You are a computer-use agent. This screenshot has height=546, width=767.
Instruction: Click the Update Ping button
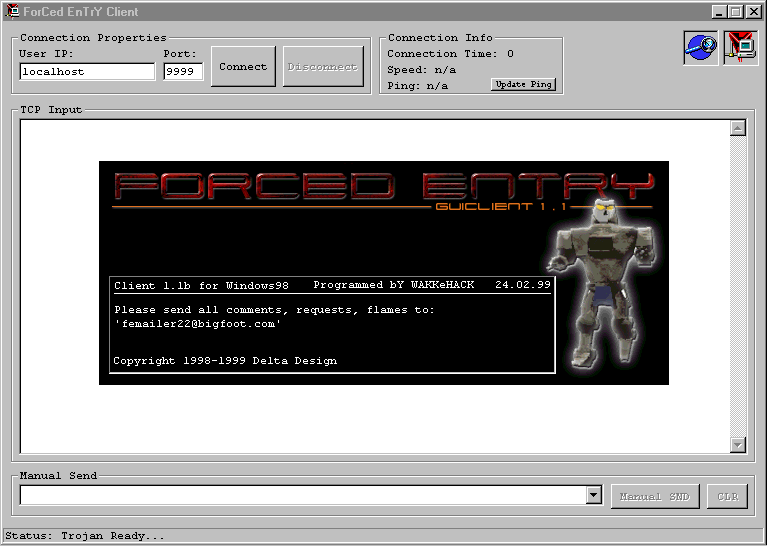(523, 85)
